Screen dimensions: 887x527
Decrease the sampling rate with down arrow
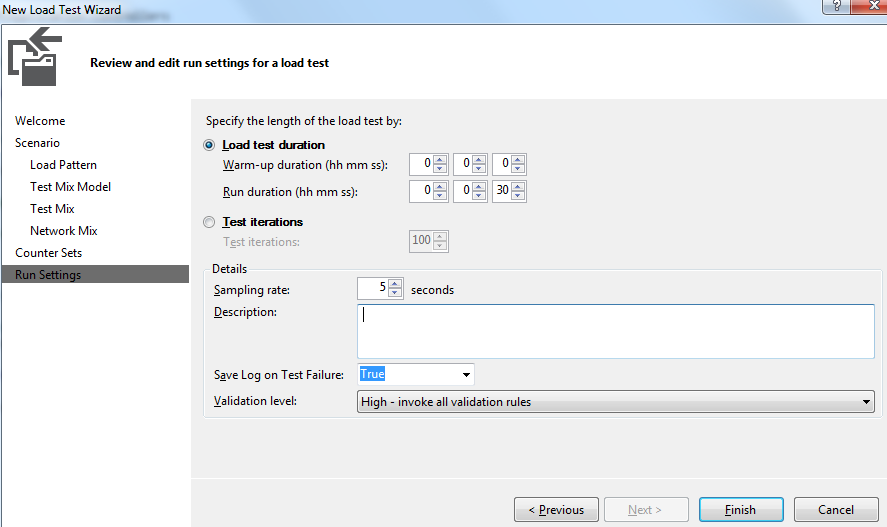click(395, 294)
